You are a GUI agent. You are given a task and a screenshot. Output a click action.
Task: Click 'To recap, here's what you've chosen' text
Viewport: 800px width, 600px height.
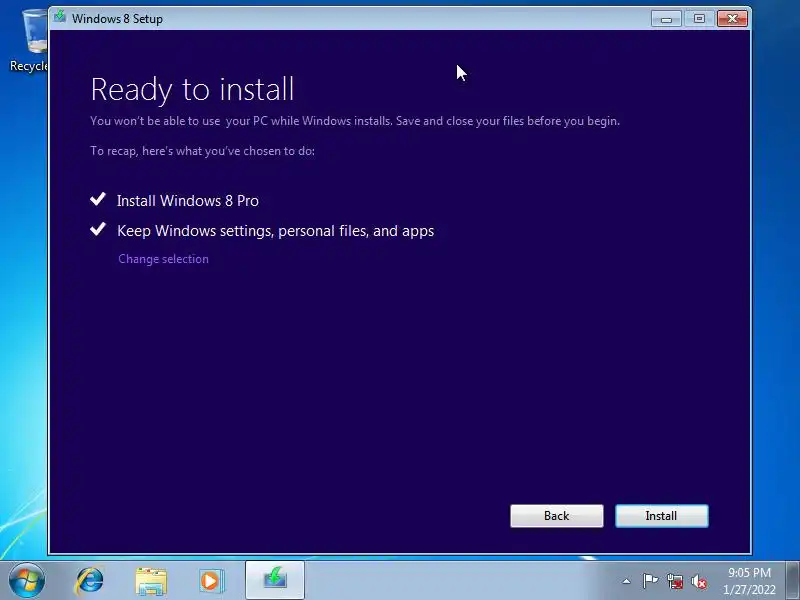click(x=203, y=151)
